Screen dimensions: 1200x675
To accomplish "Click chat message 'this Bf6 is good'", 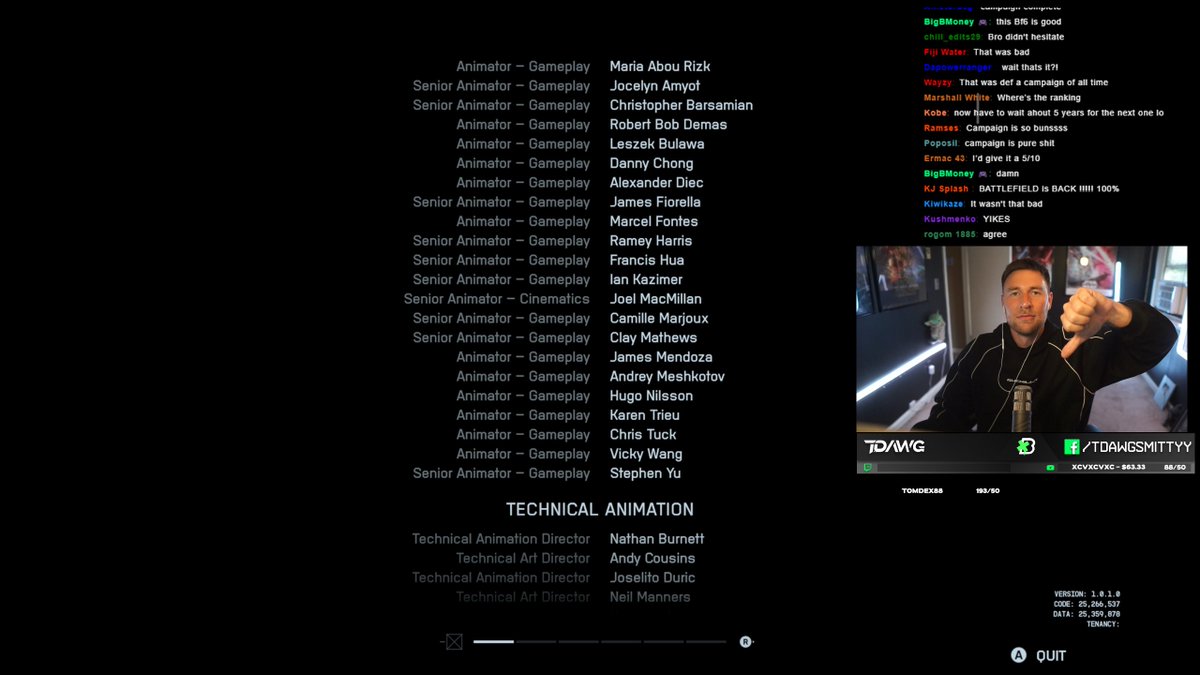I will [x=1029, y=22].
